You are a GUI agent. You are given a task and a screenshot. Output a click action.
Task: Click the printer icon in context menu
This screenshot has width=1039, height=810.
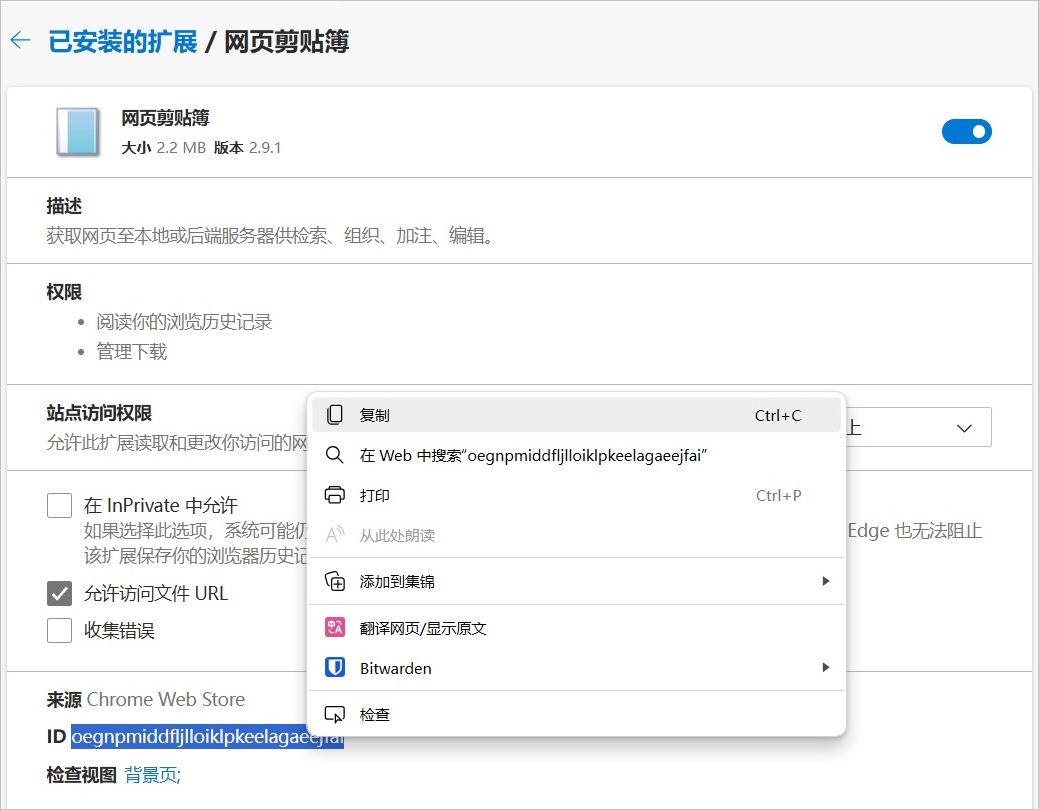click(335, 495)
